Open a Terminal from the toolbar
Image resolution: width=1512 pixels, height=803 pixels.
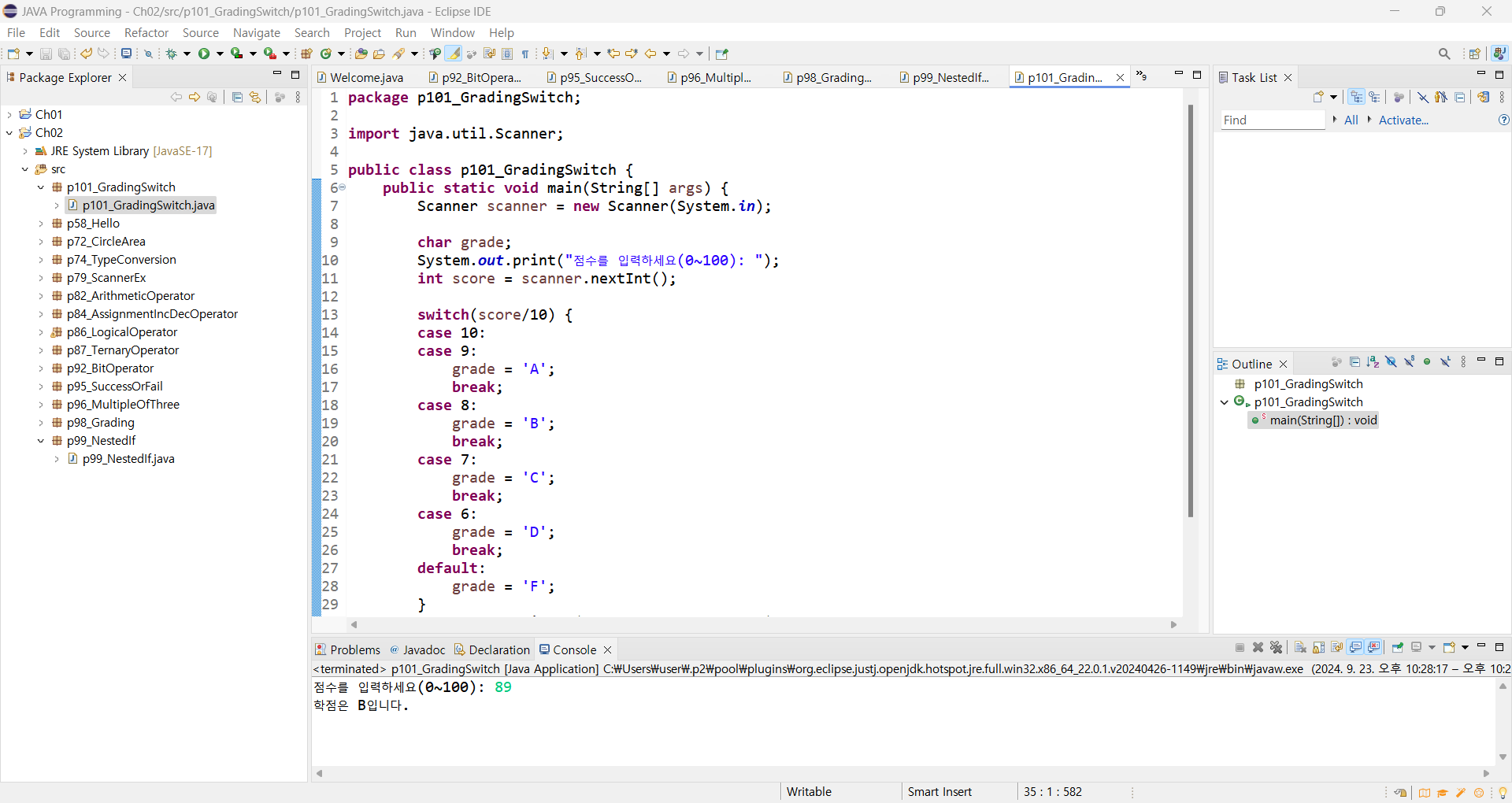point(126,54)
